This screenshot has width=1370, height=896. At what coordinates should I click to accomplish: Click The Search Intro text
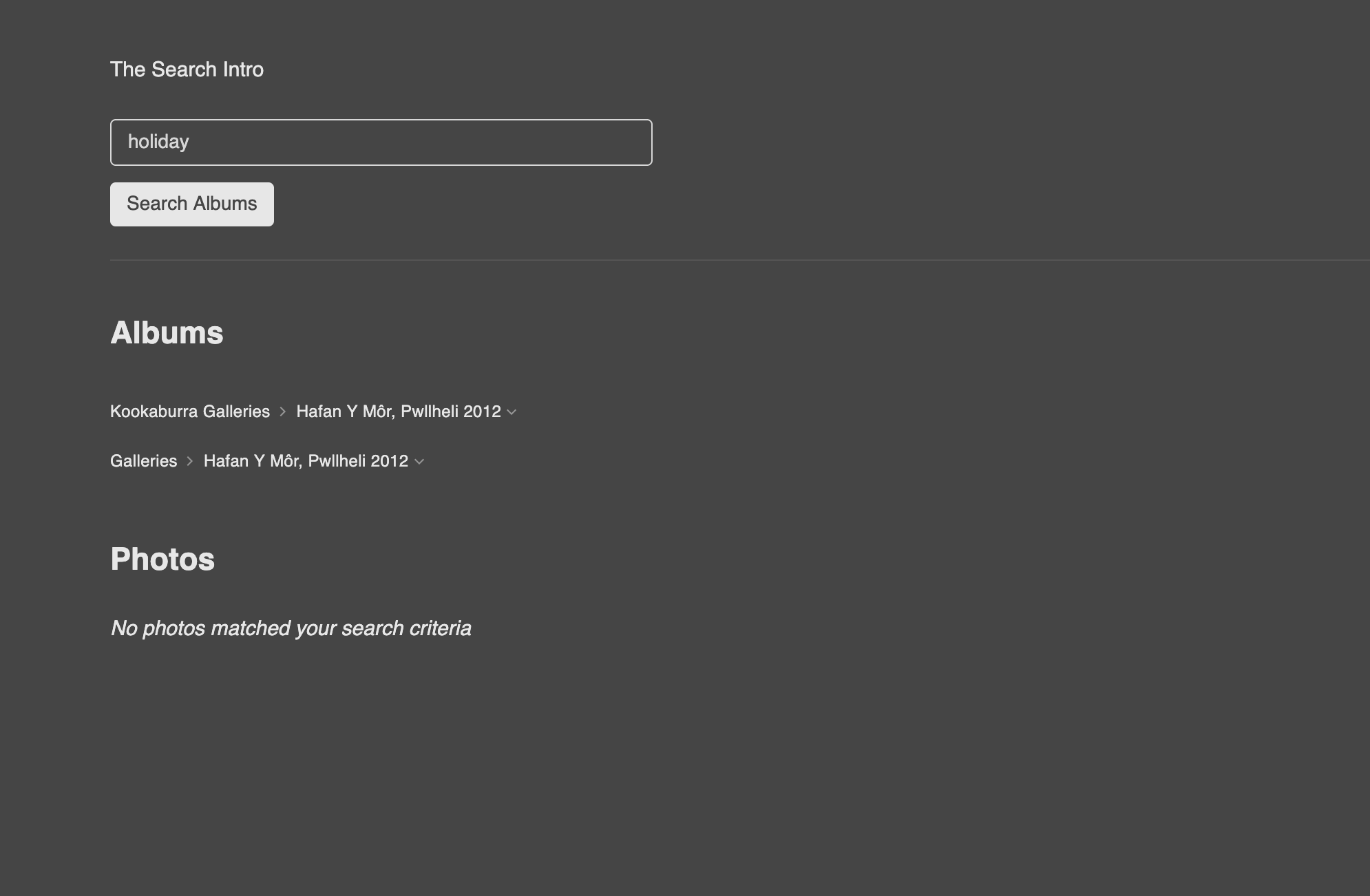point(187,70)
